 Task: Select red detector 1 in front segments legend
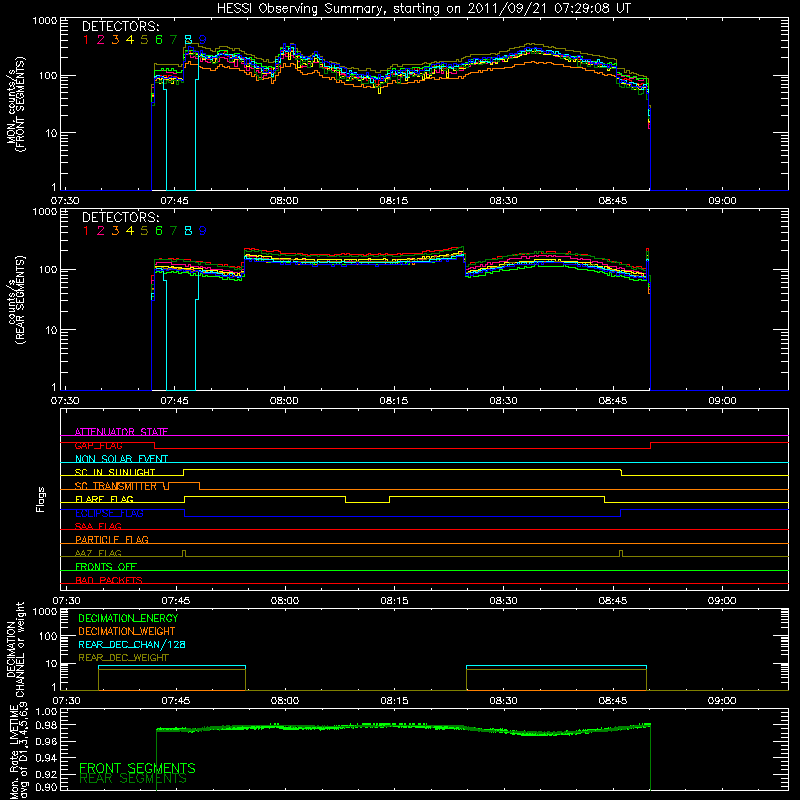point(86,40)
